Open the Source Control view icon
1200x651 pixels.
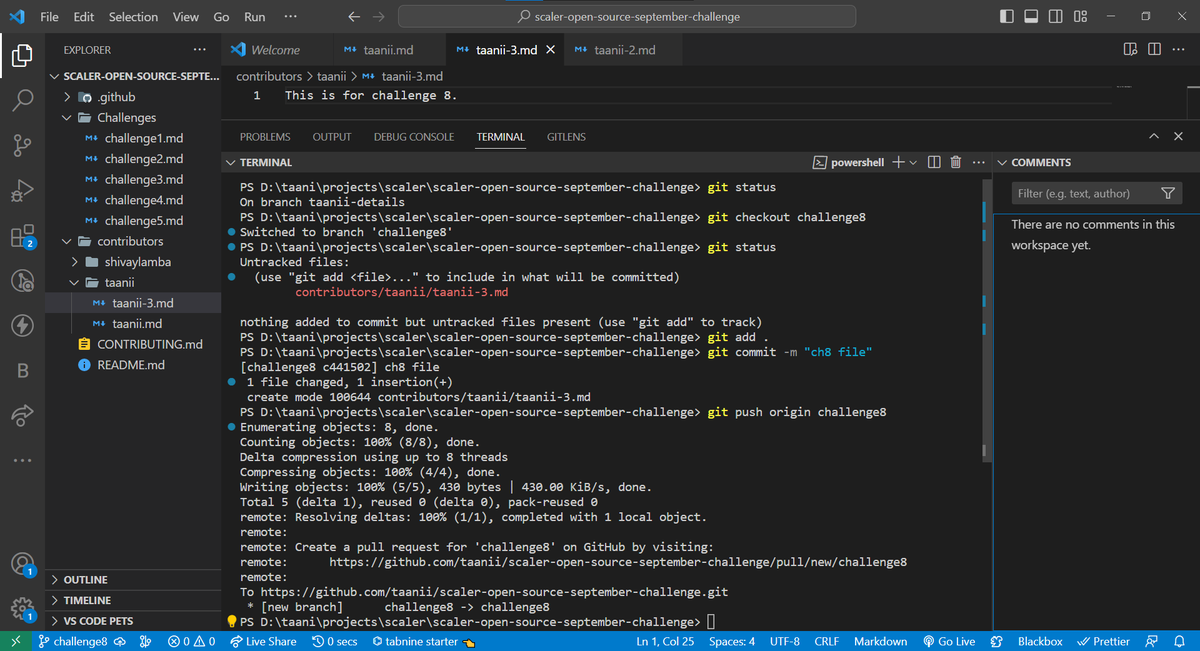tap(22, 146)
